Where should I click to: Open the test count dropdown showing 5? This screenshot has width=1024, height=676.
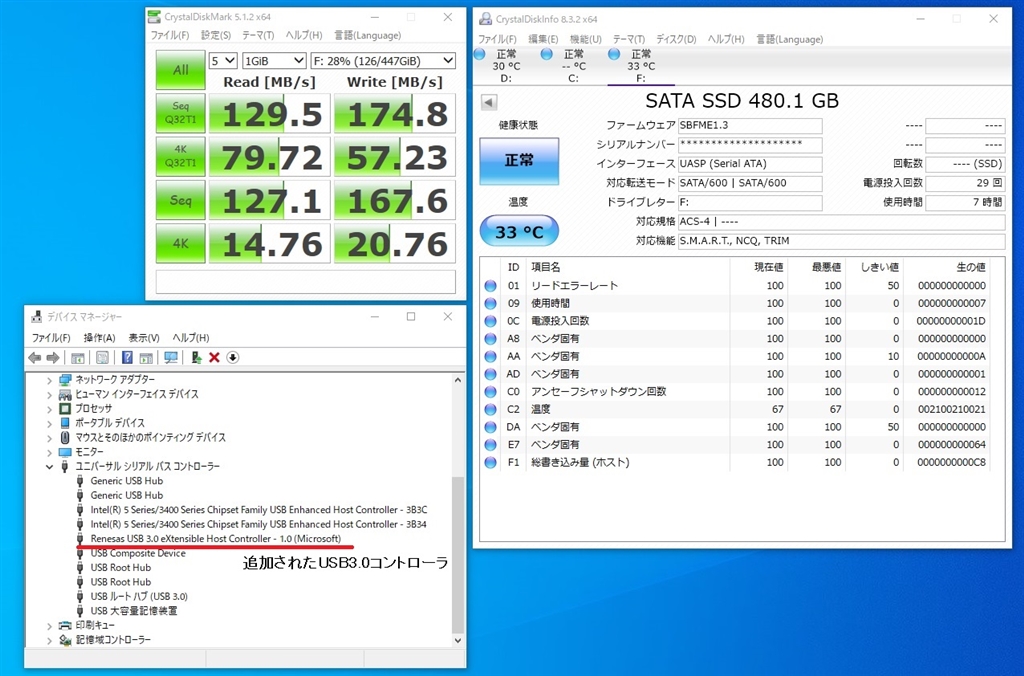(x=223, y=61)
